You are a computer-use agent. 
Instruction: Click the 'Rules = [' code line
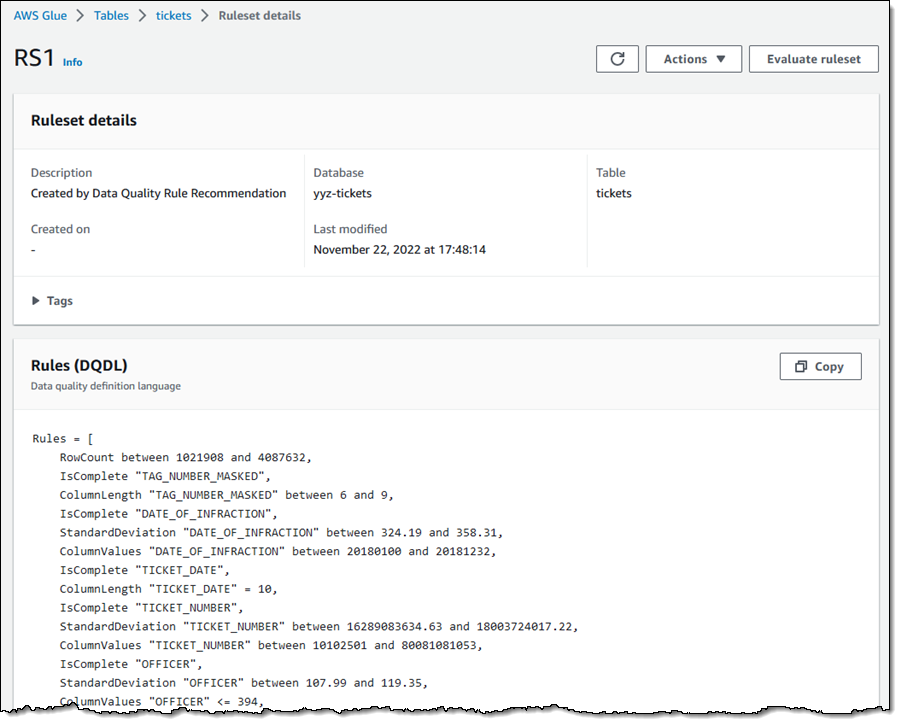pos(63,439)
